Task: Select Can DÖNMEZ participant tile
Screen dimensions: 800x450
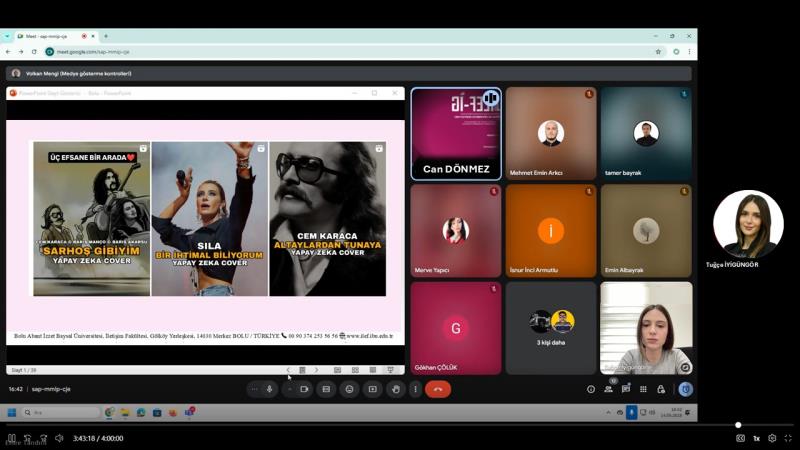Action: 456,134
